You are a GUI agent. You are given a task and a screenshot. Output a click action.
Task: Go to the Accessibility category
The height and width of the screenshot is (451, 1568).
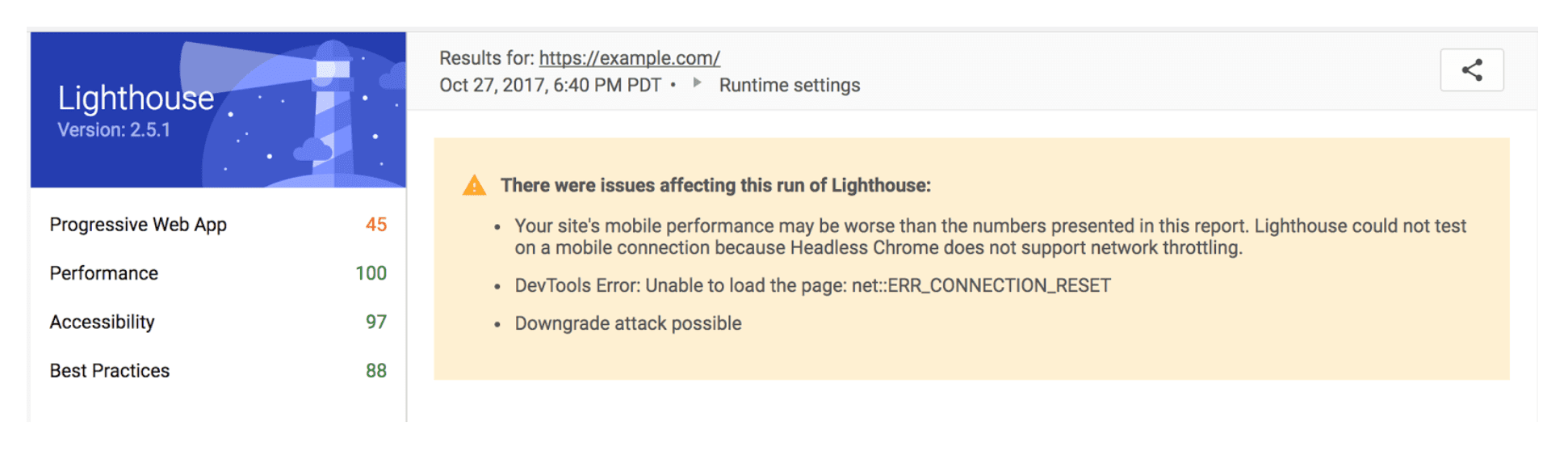(102, 322)
